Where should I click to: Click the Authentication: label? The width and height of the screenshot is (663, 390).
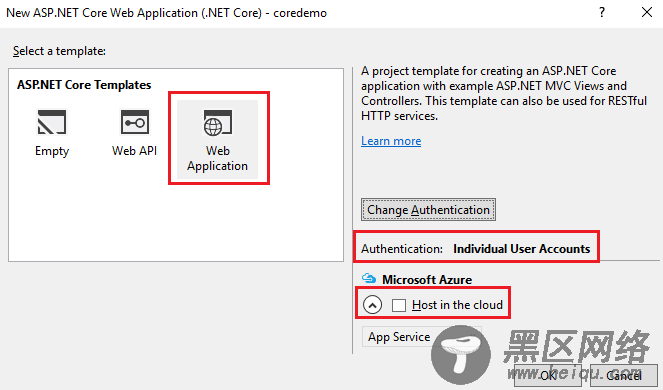[402, 249]
